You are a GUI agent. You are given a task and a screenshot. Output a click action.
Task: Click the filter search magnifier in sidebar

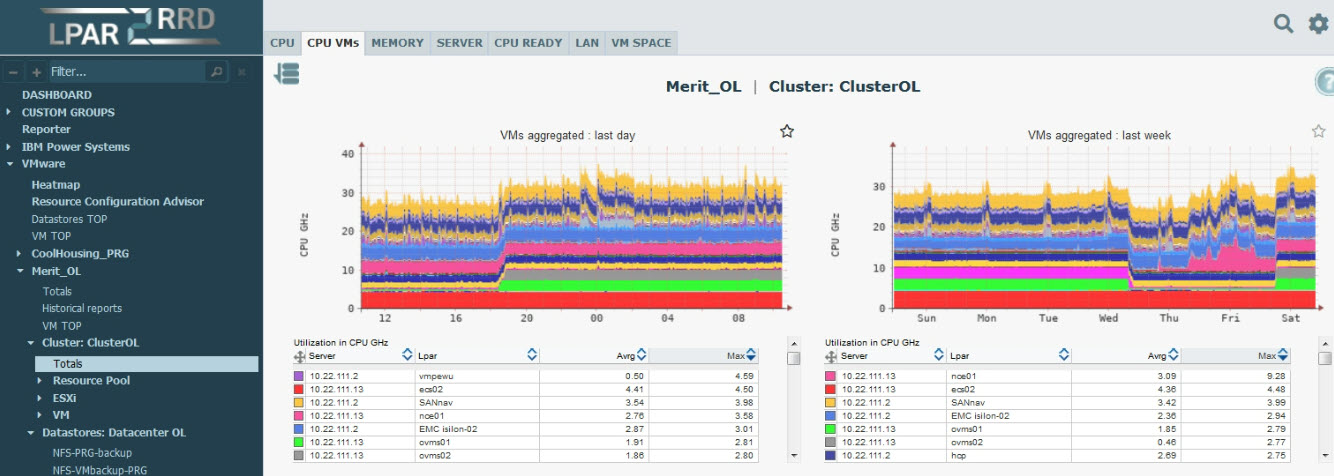point(216,72)
